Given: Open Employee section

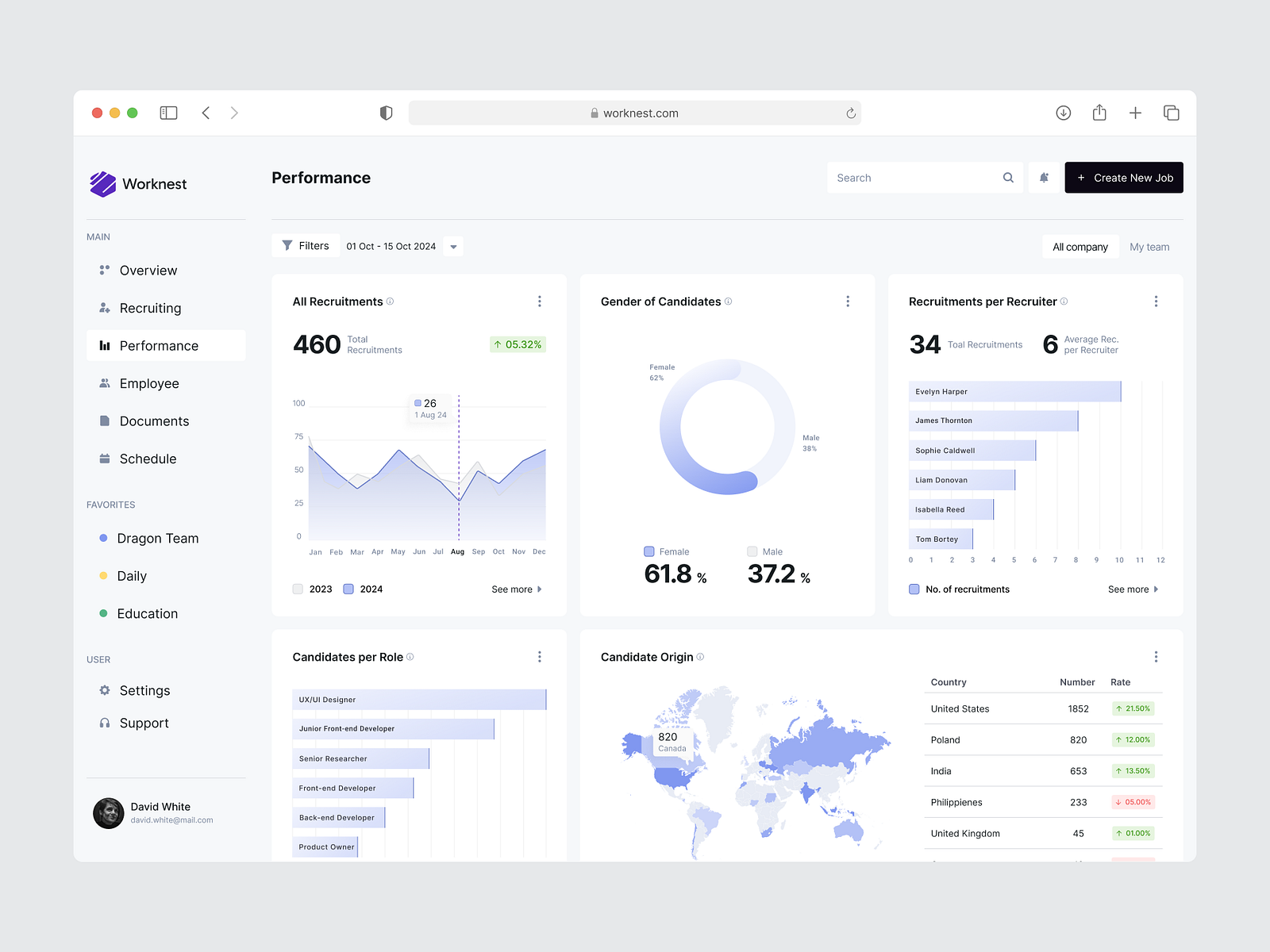Looking at the screenshot, I should pos(166,383).
